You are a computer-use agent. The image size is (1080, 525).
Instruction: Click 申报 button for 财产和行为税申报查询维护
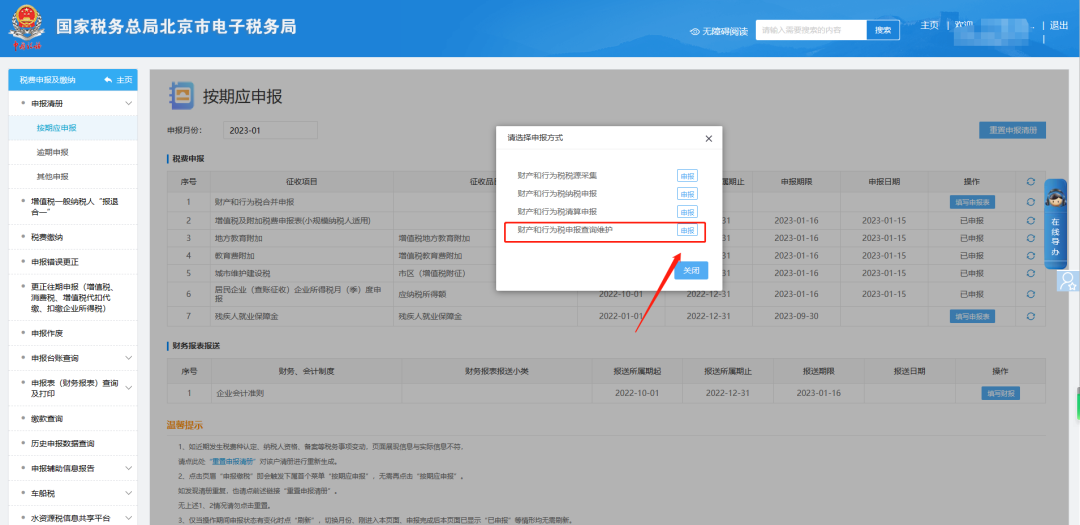[x=687, y=230]
